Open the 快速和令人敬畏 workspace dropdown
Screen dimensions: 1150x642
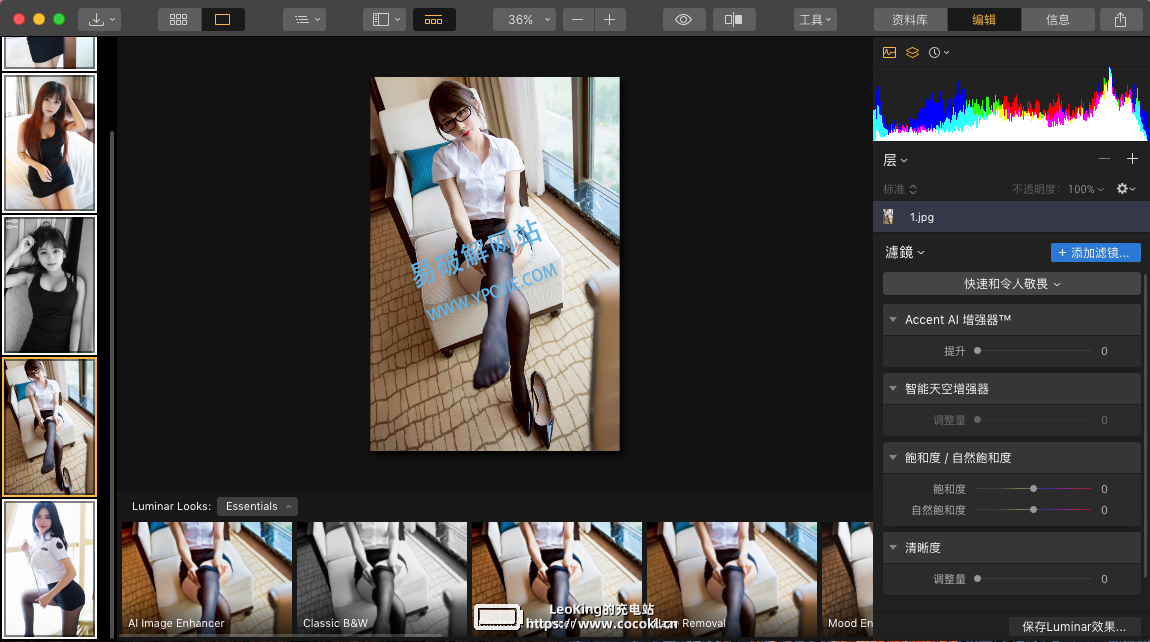pos(1011,284)
